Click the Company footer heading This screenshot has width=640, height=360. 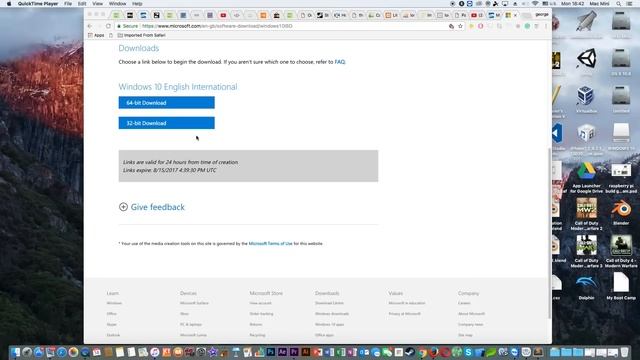468,293
